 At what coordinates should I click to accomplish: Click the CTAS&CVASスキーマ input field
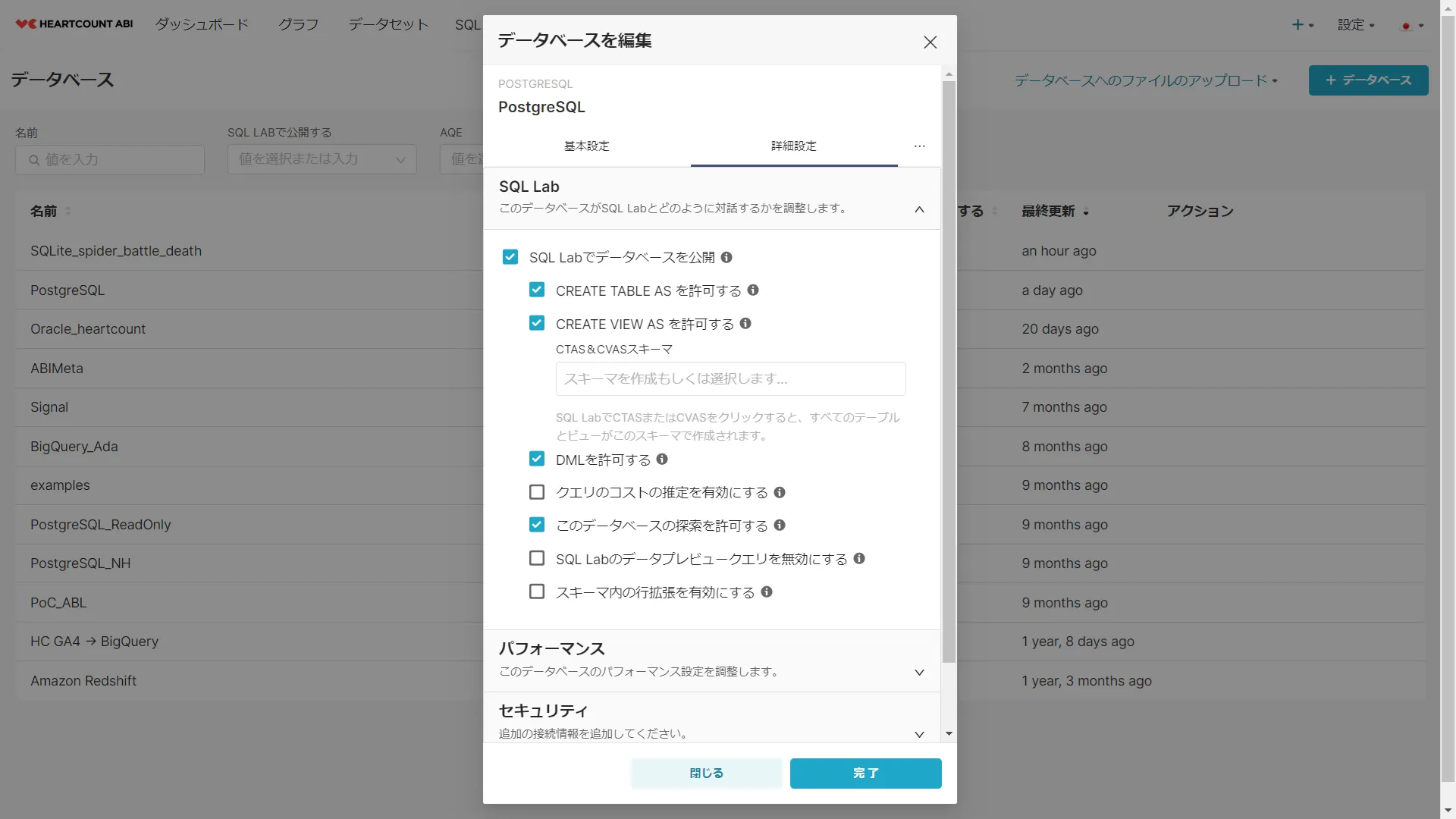pyautogui.click(x=730, y=378)
